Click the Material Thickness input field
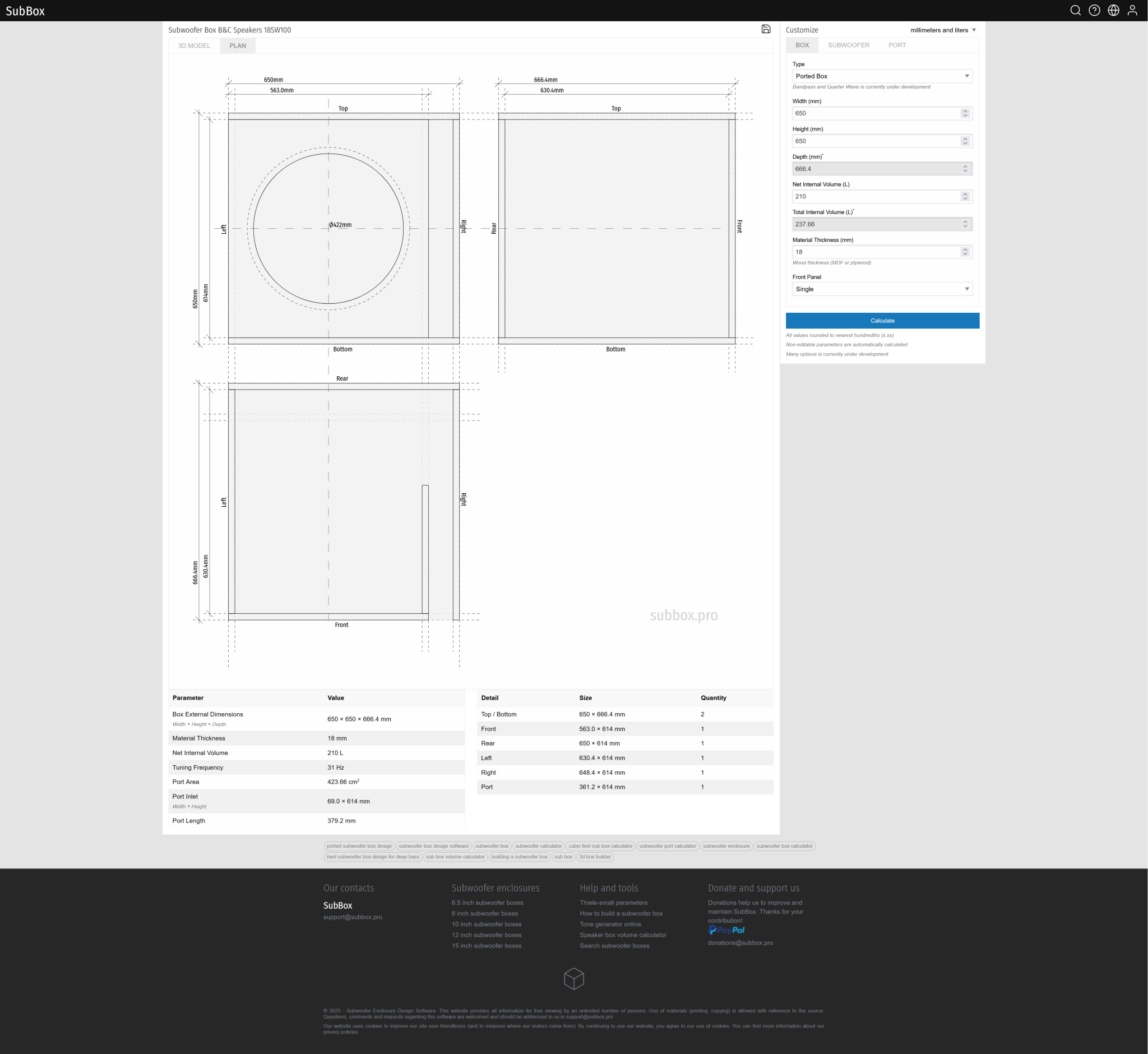Screen dimensions: 1148x1054 pos(882,252)
